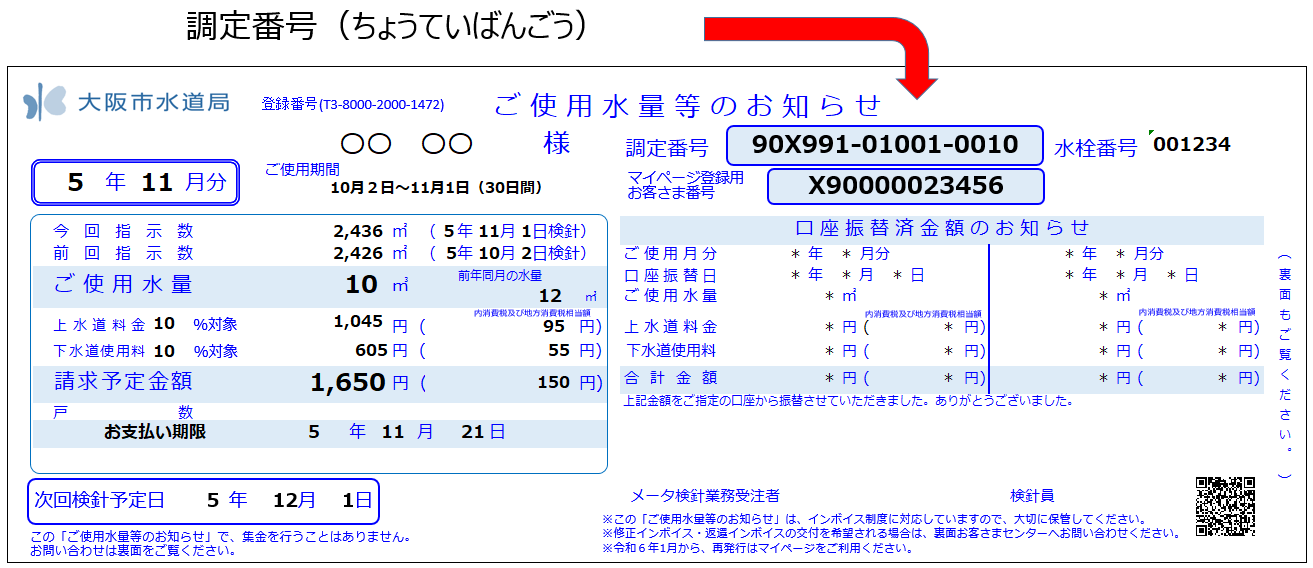Image resolution: width=1313 pixels, height=568 pixels.
Task: Select the 登録番号 T3-8000-2000-1472 text
Action: coord(352,105)
